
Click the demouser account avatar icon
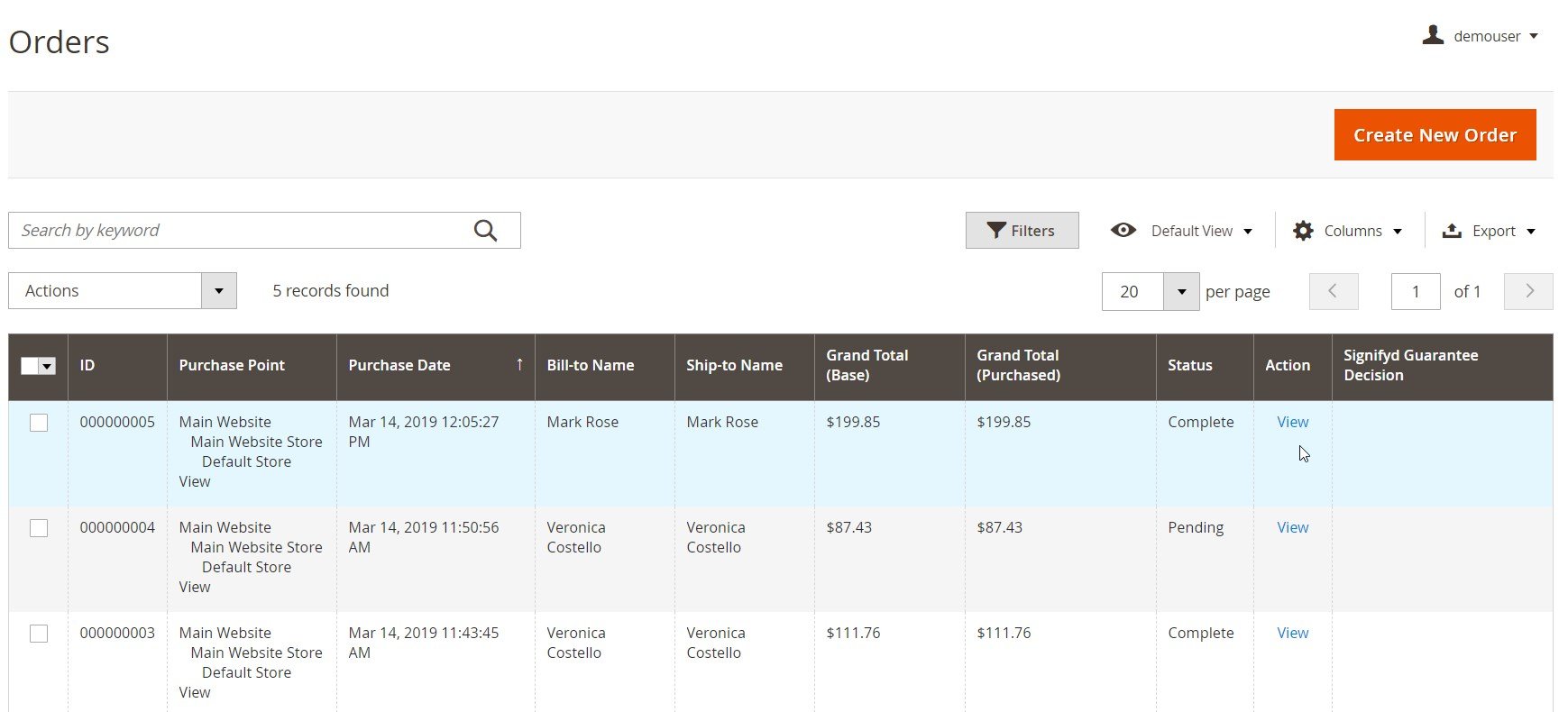1433,35
